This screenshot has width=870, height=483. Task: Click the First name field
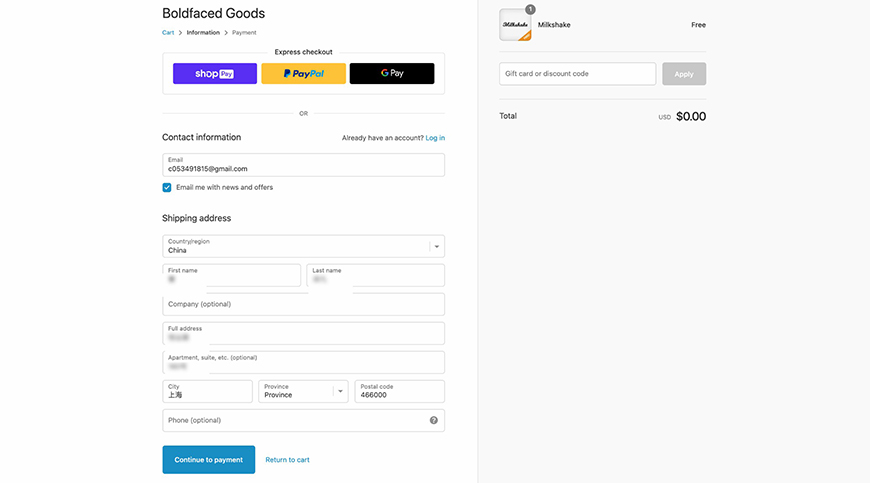pos(231,275)
